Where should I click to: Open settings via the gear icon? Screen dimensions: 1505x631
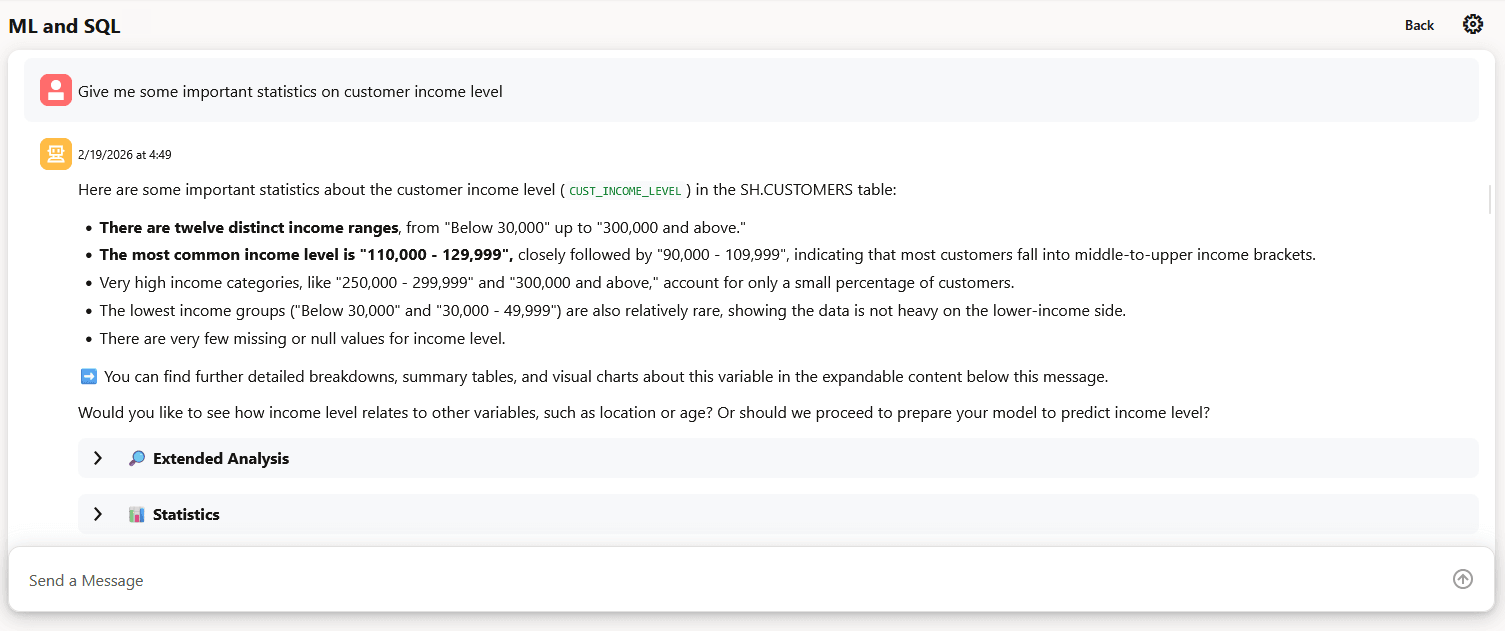1472,25
